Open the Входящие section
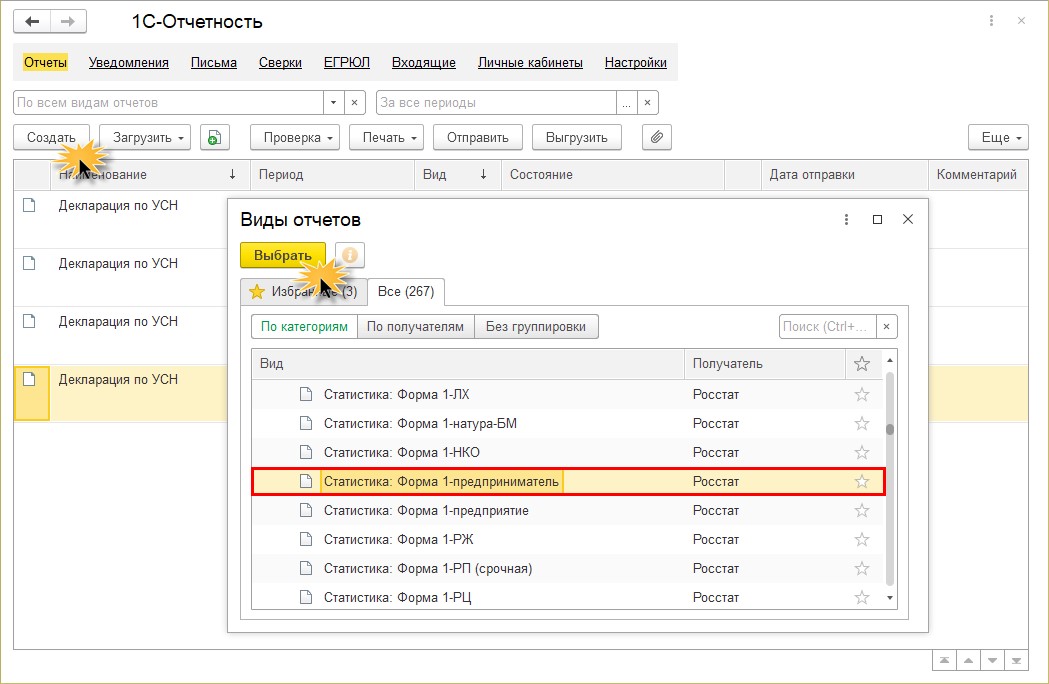 423,62
